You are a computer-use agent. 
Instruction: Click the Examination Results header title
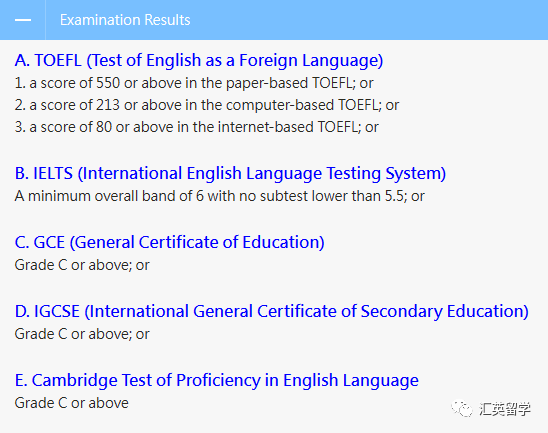pos(125,20)
